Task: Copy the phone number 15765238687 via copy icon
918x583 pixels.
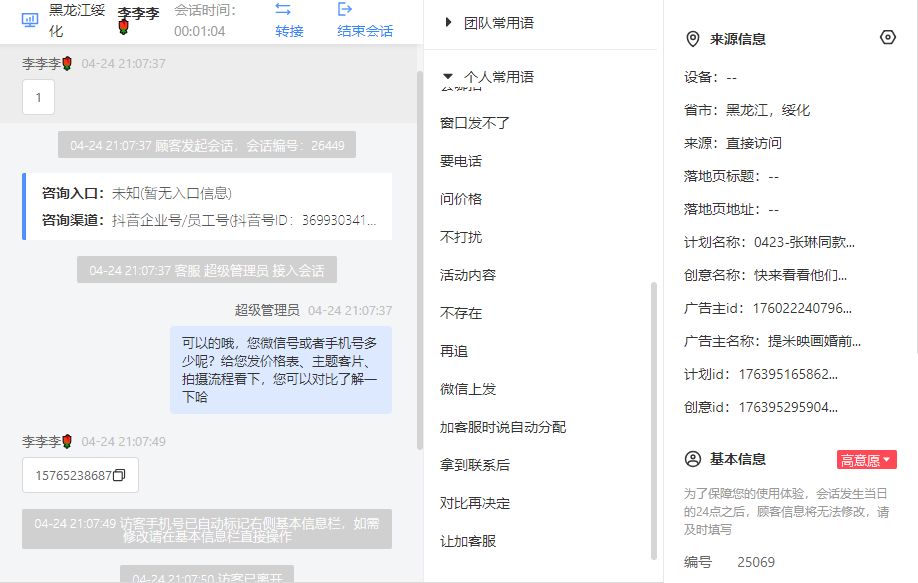Action: pos(119,475)
